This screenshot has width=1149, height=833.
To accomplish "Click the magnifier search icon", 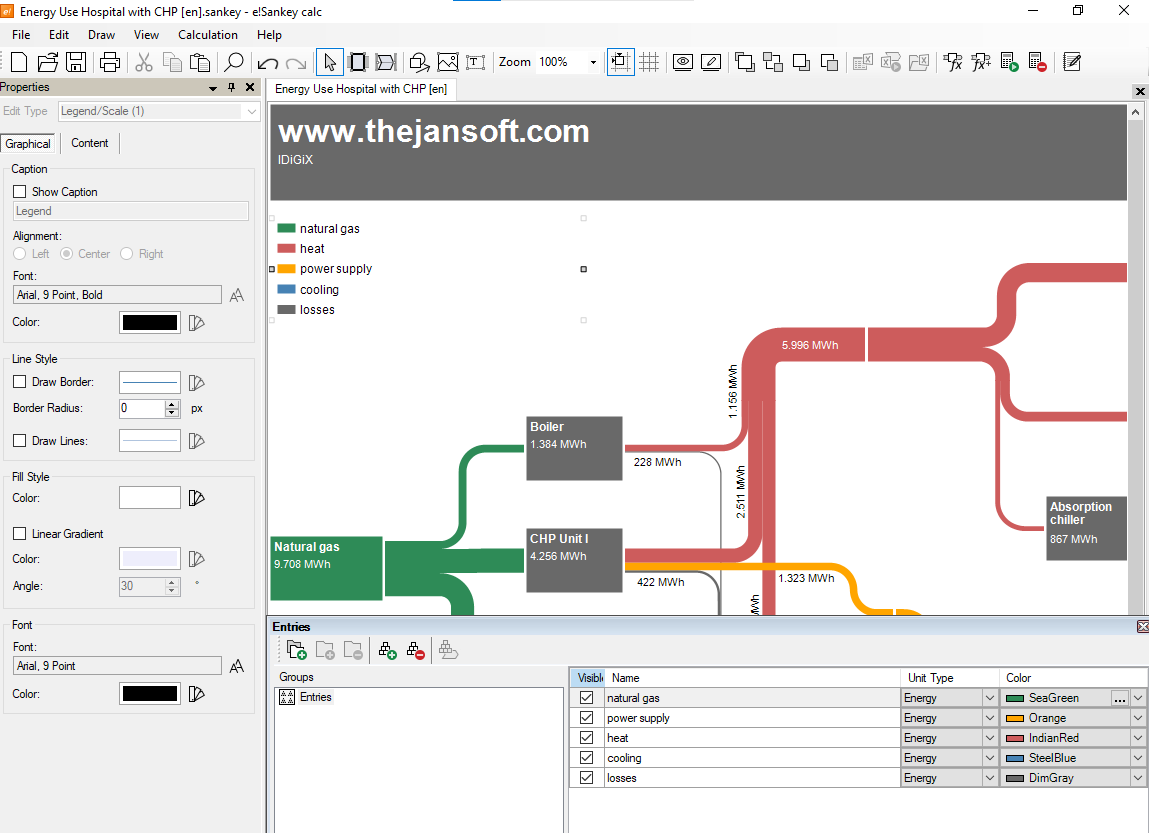I will coord(234,62).
